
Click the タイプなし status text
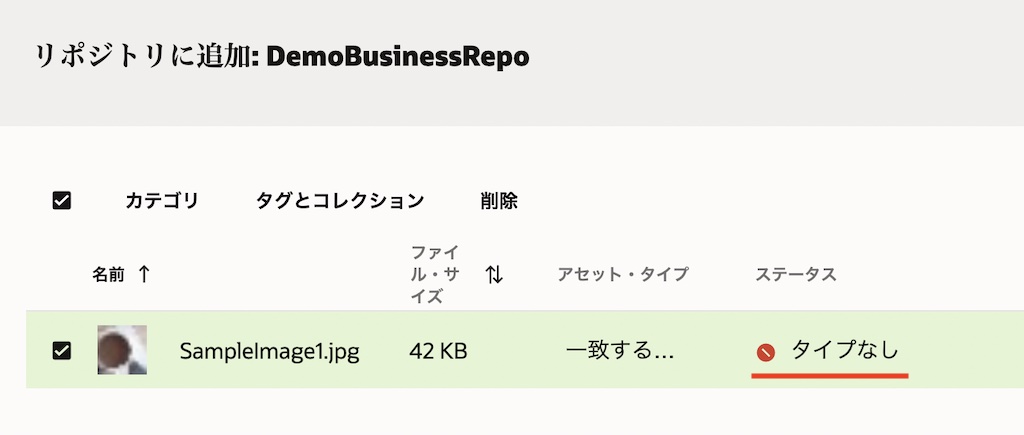(x=845, y=351)
